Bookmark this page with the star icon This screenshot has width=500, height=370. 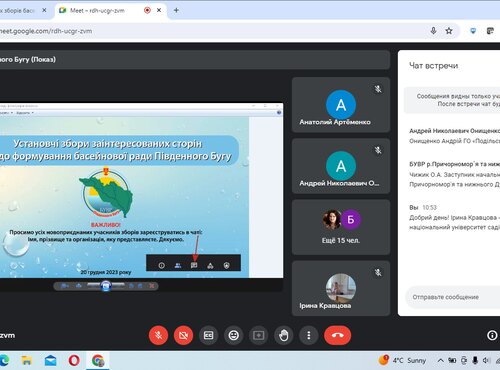coord(449,31)
